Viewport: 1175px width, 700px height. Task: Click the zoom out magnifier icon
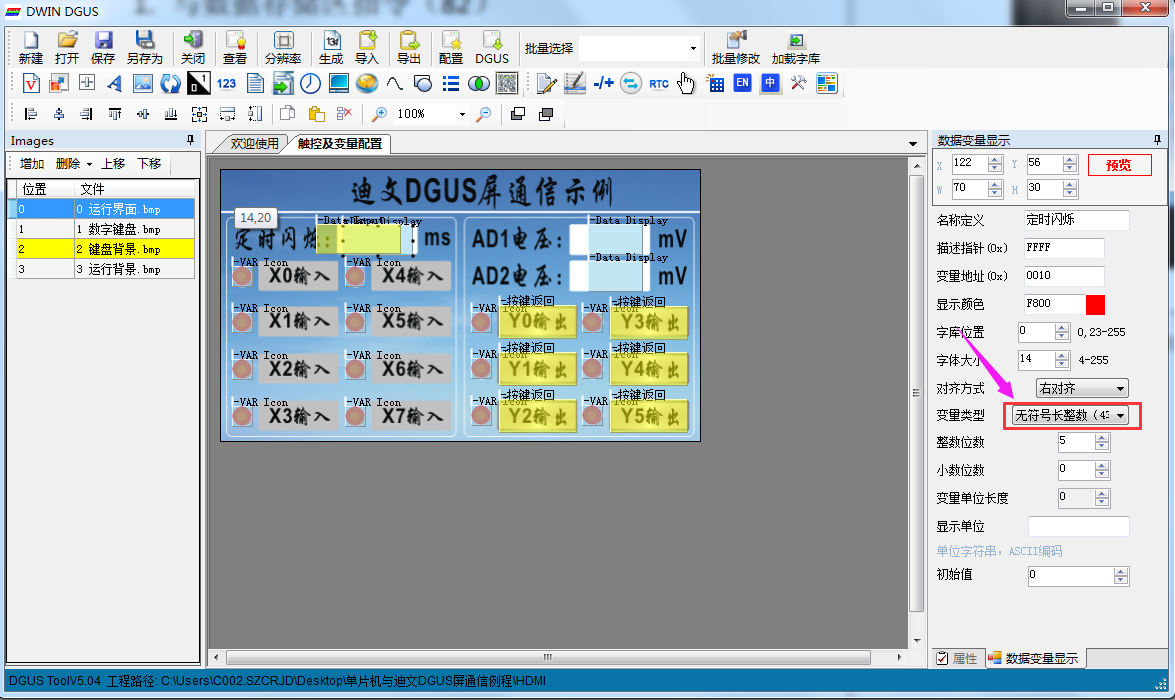(x=484, y=114)
